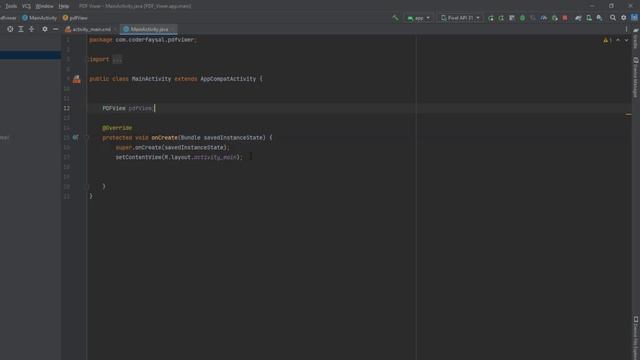Sync project with Gradle files
This screenshot has height=360, width=640.
click(x=578, y=18)
